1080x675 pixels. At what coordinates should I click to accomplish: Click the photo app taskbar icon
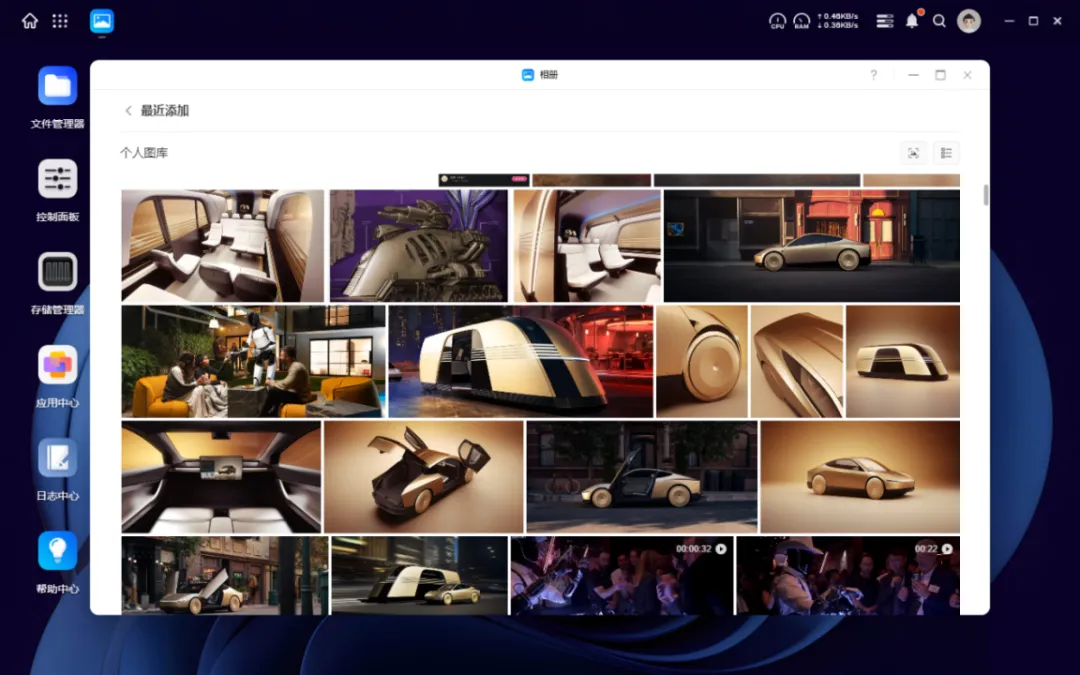click(x=102, y=21)
